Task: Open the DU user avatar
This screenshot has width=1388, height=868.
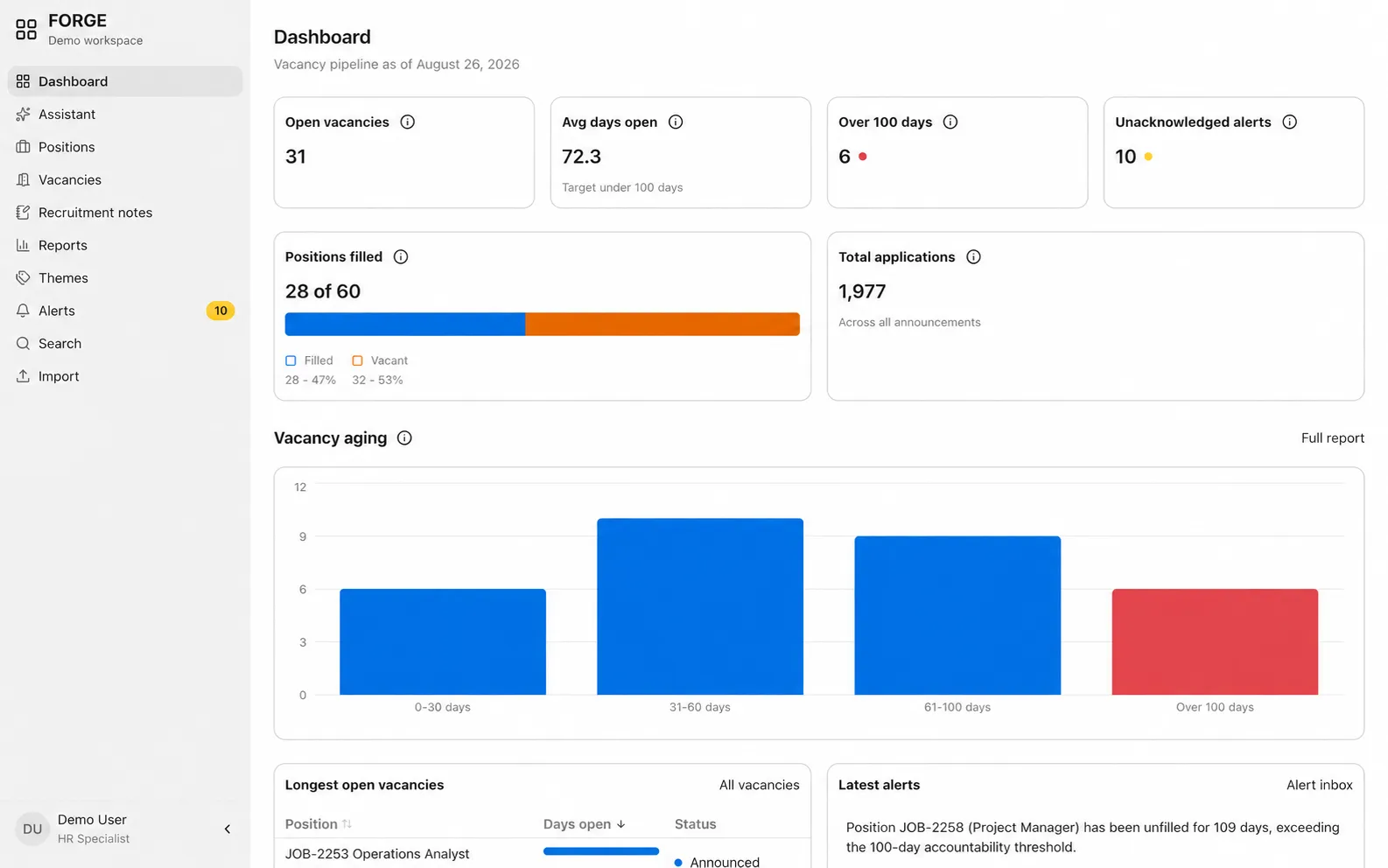Action: coord(32,829)
